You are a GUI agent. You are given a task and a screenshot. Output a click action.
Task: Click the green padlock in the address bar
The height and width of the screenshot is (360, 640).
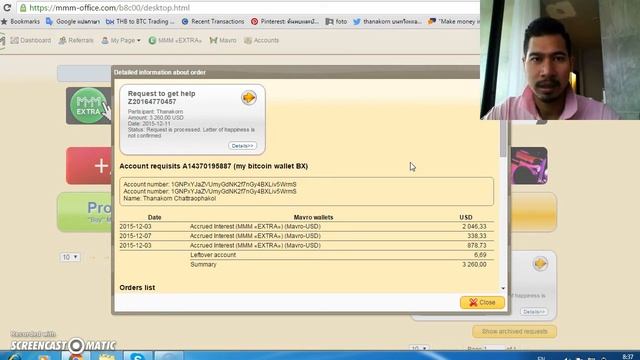point(23,8)
